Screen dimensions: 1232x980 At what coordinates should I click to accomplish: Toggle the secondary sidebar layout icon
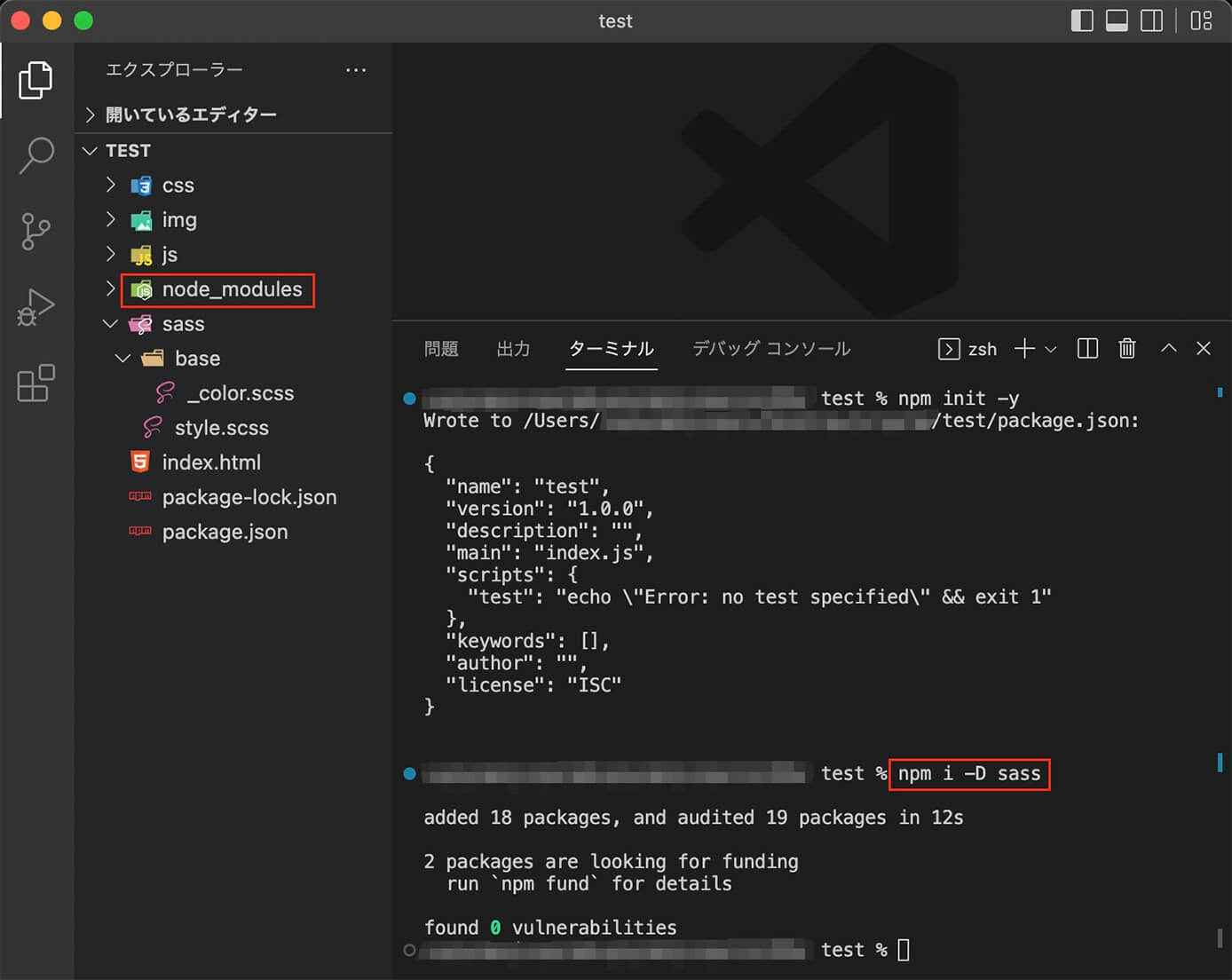[1151, 20]
